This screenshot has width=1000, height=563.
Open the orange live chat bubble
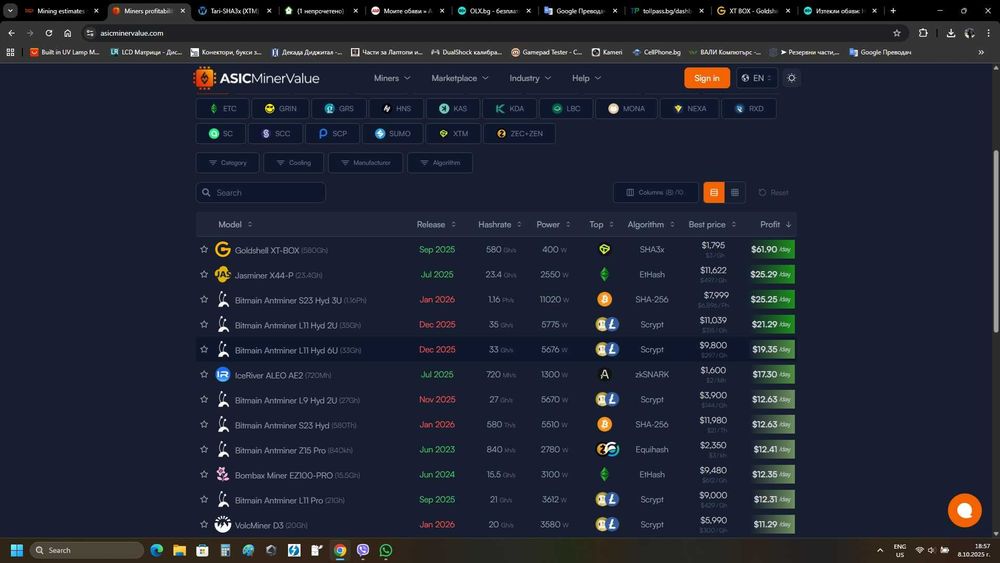pyautogui.click(x=964, y=510)
